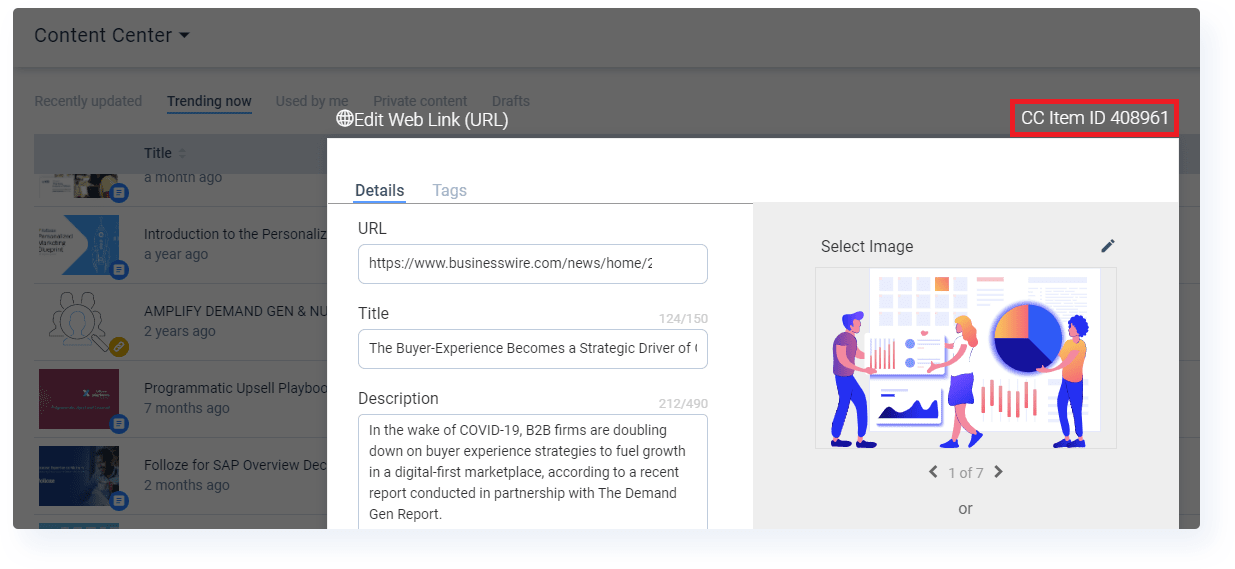The image size is (1235, 569).
Task: Click the globe icon beside Edit Web Link
Action: pos(345,119)
